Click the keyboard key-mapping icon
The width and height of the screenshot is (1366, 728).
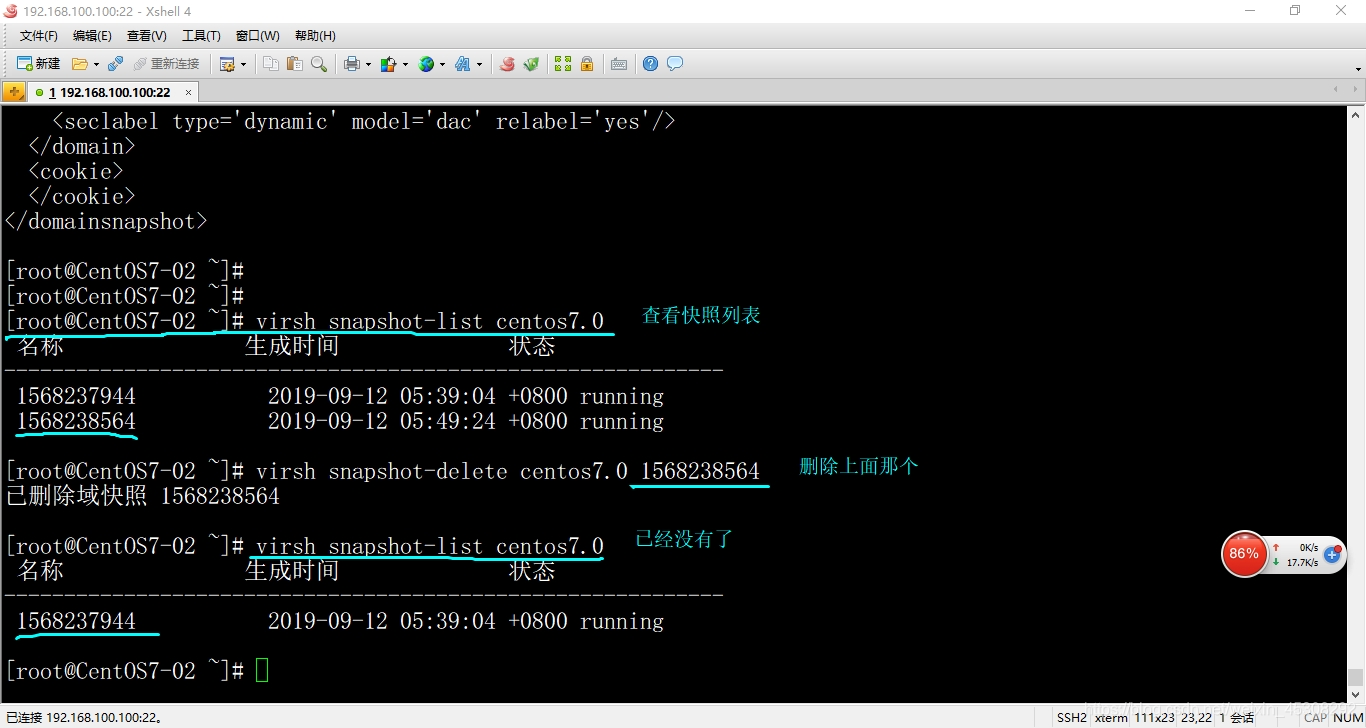point(619,64)
